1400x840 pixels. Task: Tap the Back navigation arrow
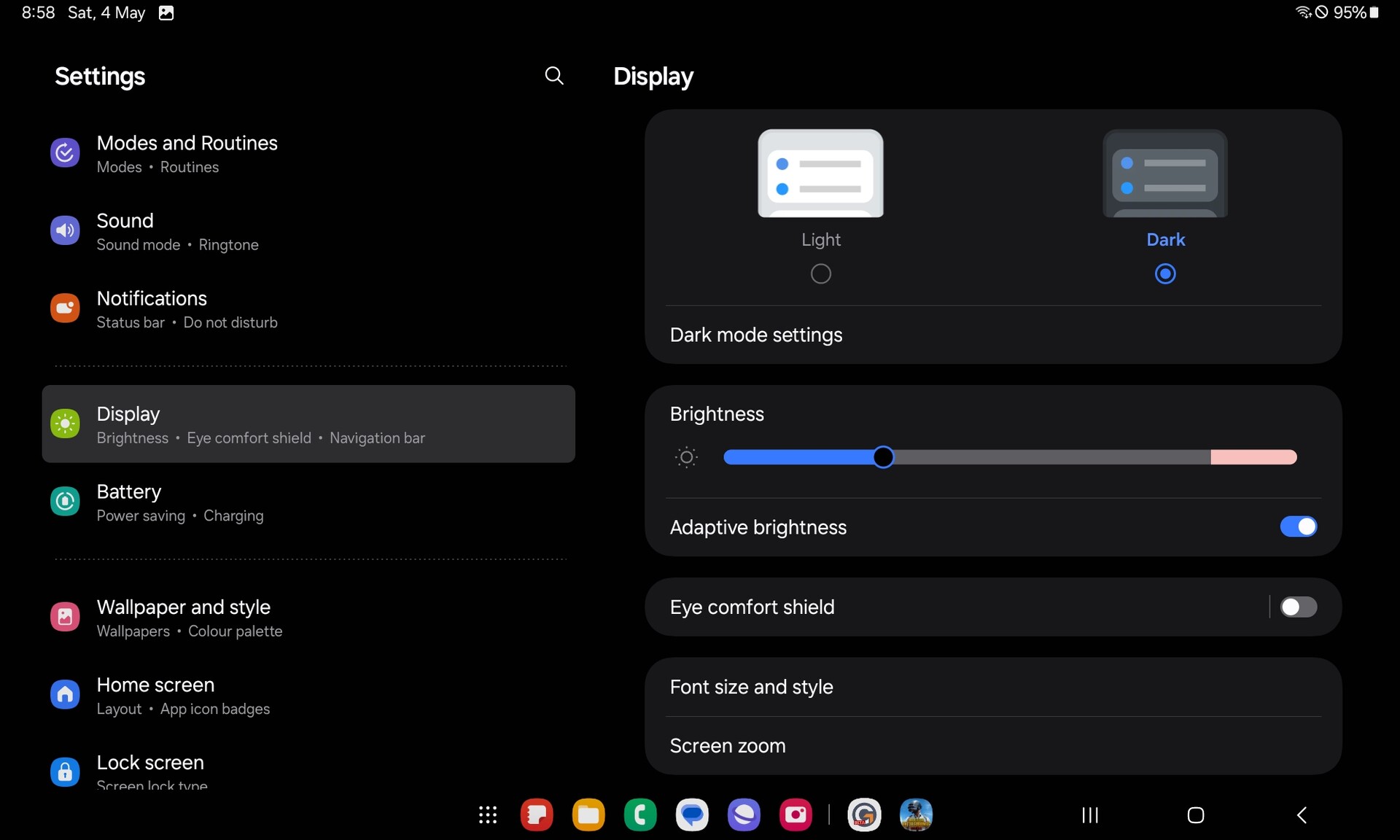[1302, 815]
